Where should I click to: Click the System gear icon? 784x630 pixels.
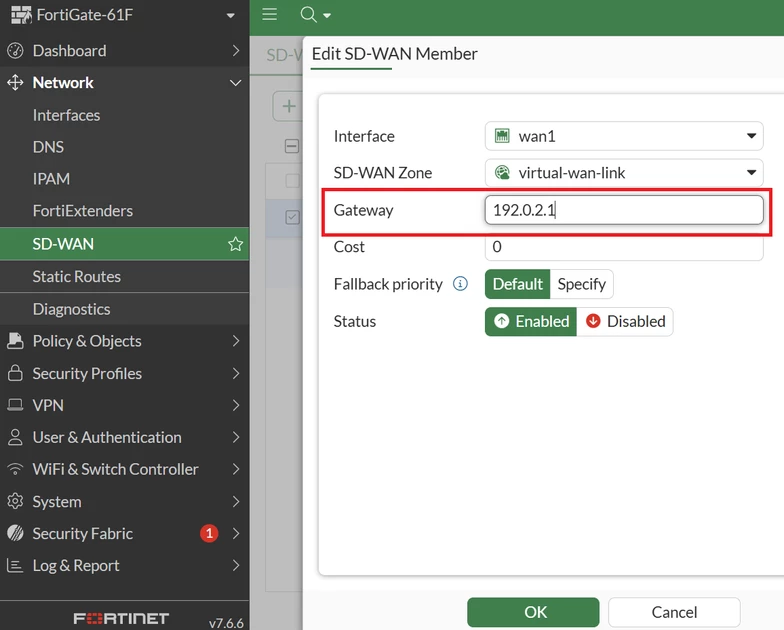point(16,501)
